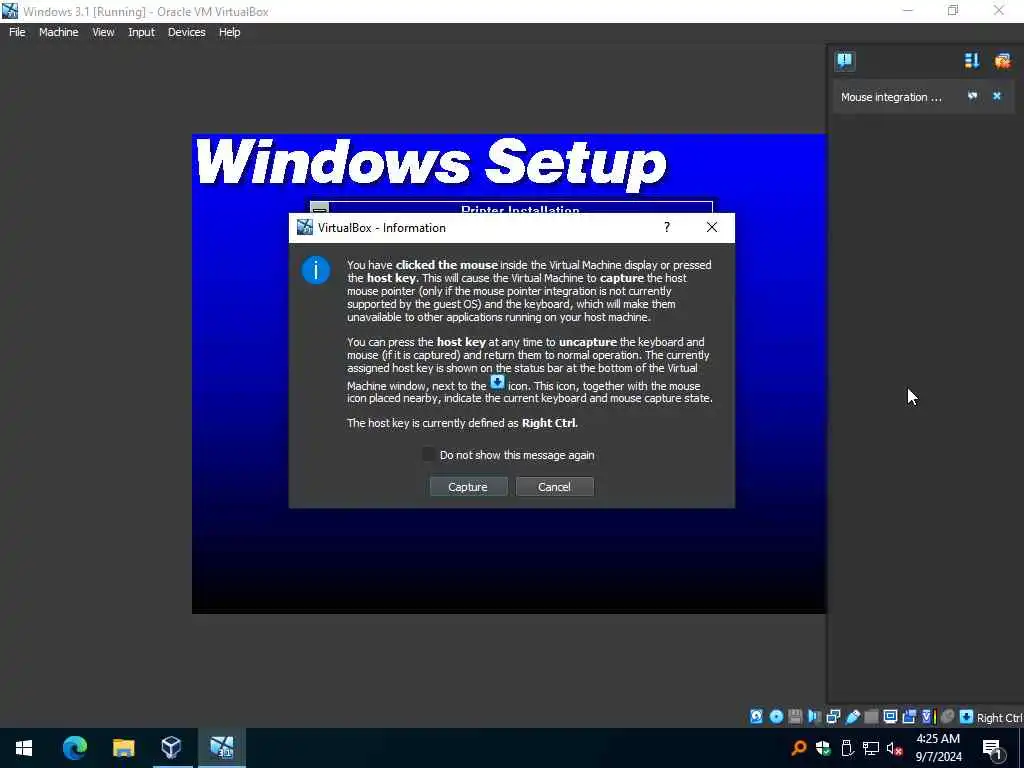Click the Capture button
The width and height of the screenshot is (1024, 768).
point(468,487)
